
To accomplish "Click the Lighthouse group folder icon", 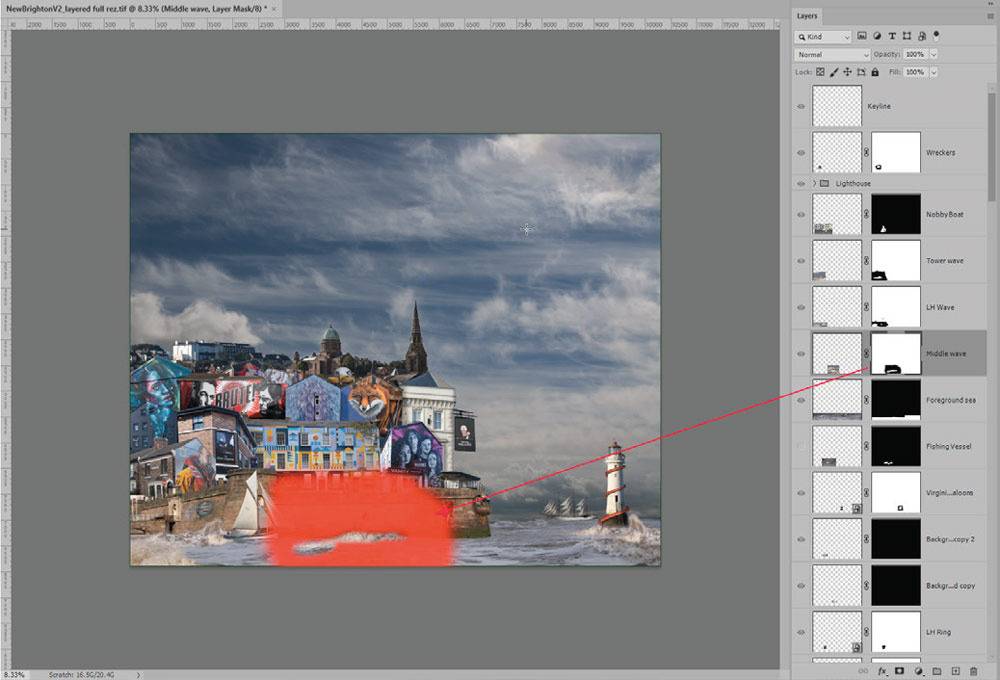I will (825, 183).
